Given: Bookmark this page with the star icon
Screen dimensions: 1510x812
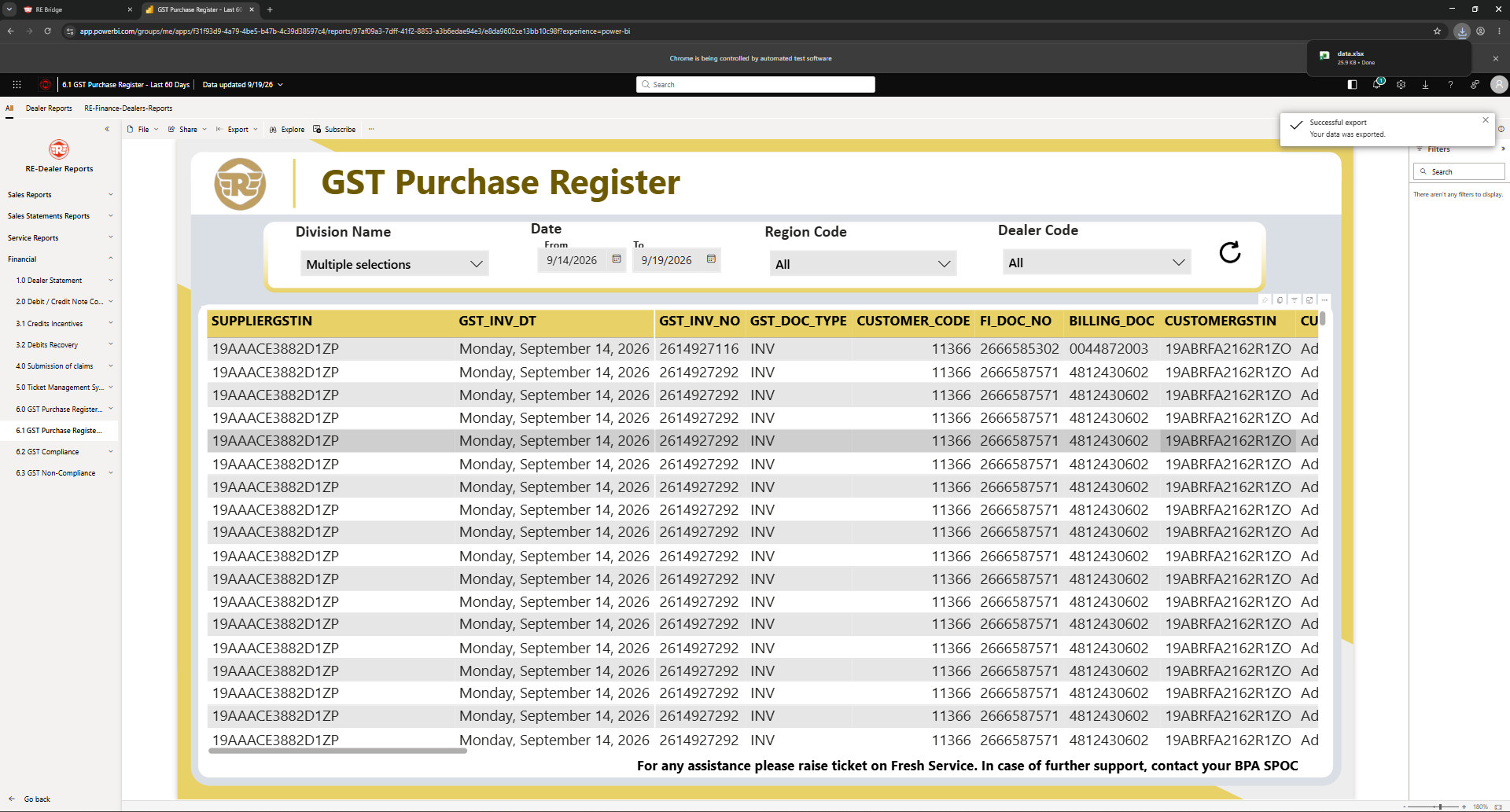Looking at the screenshot, I should point(1437,31).
